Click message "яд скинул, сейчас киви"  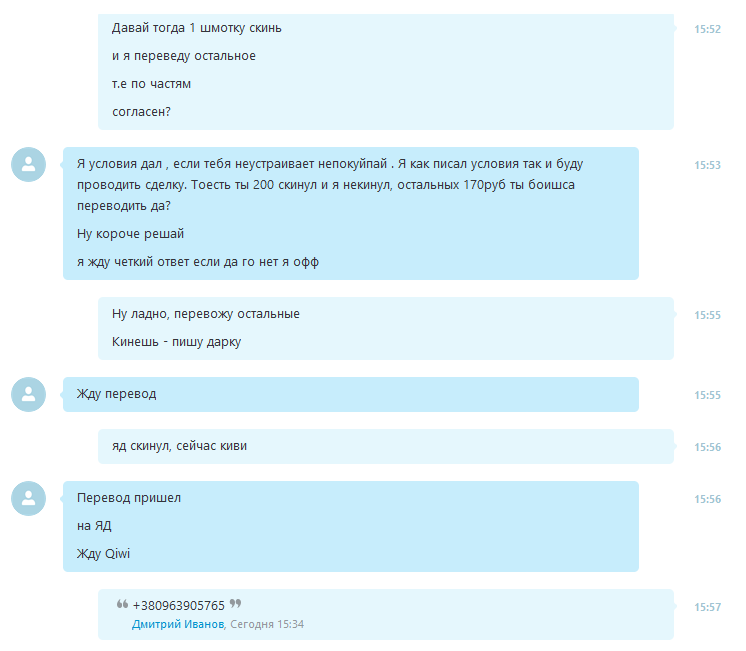click(179, 446)
